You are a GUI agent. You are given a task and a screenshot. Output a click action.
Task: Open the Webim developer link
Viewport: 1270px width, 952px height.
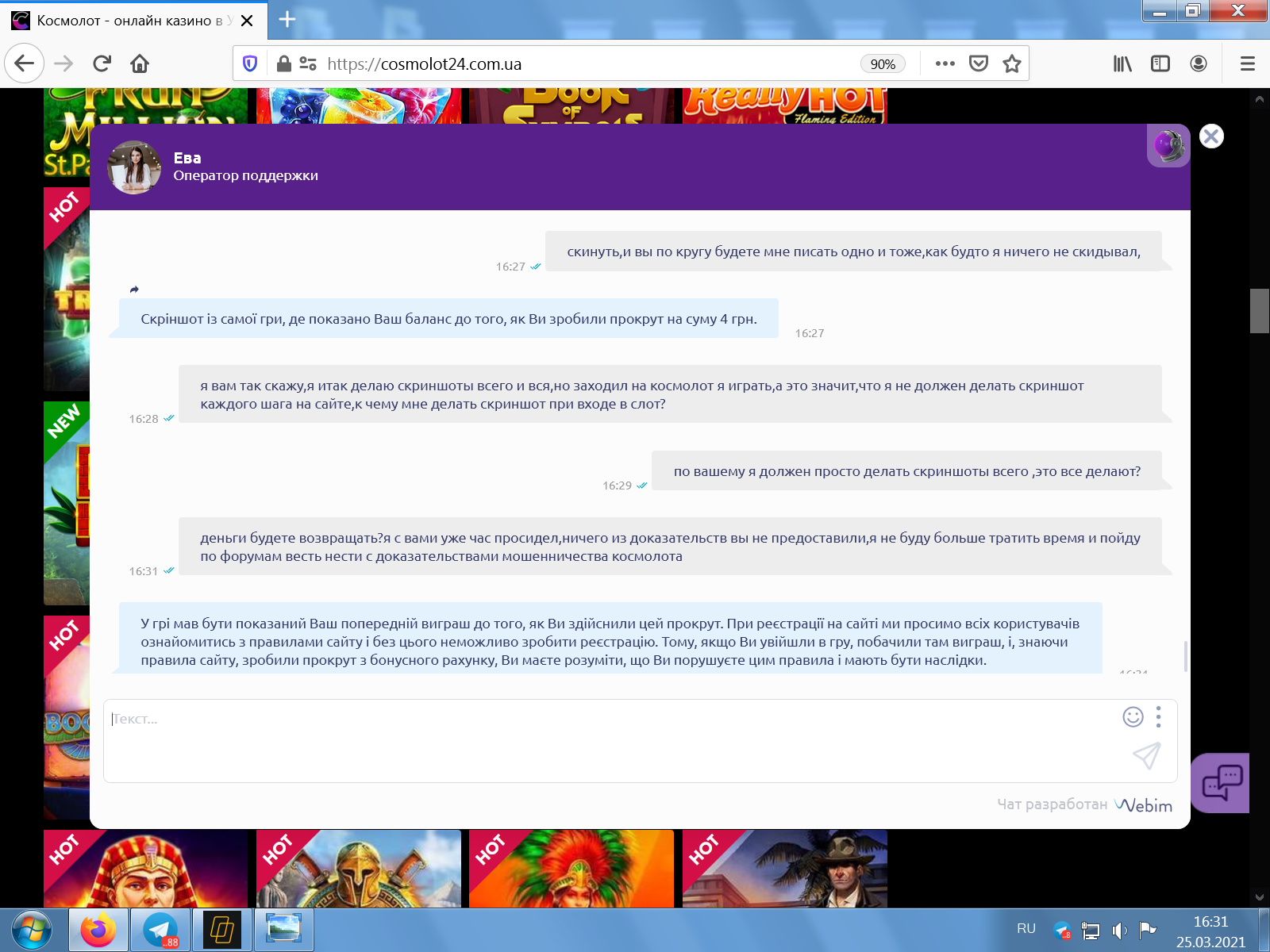point(1143,805)
